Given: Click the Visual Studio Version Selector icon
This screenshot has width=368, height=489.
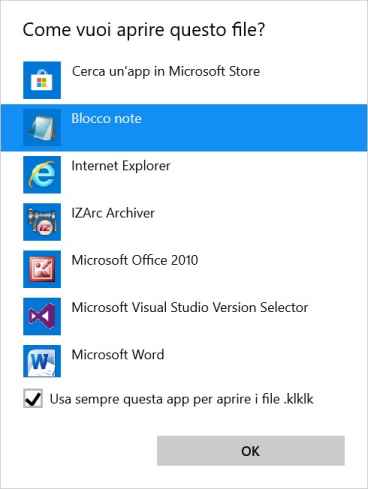Looking at the screenshot, I should (42, 316).
